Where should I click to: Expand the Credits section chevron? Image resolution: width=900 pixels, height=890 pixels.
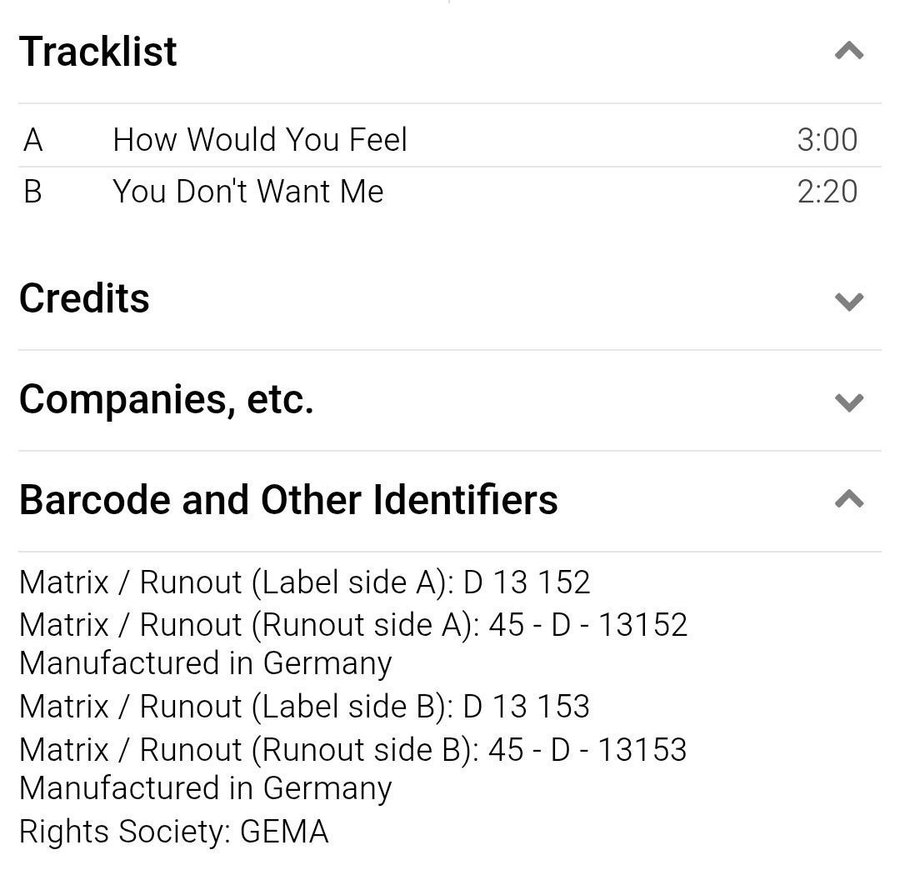pyautogui.click(x=848, y=300)
